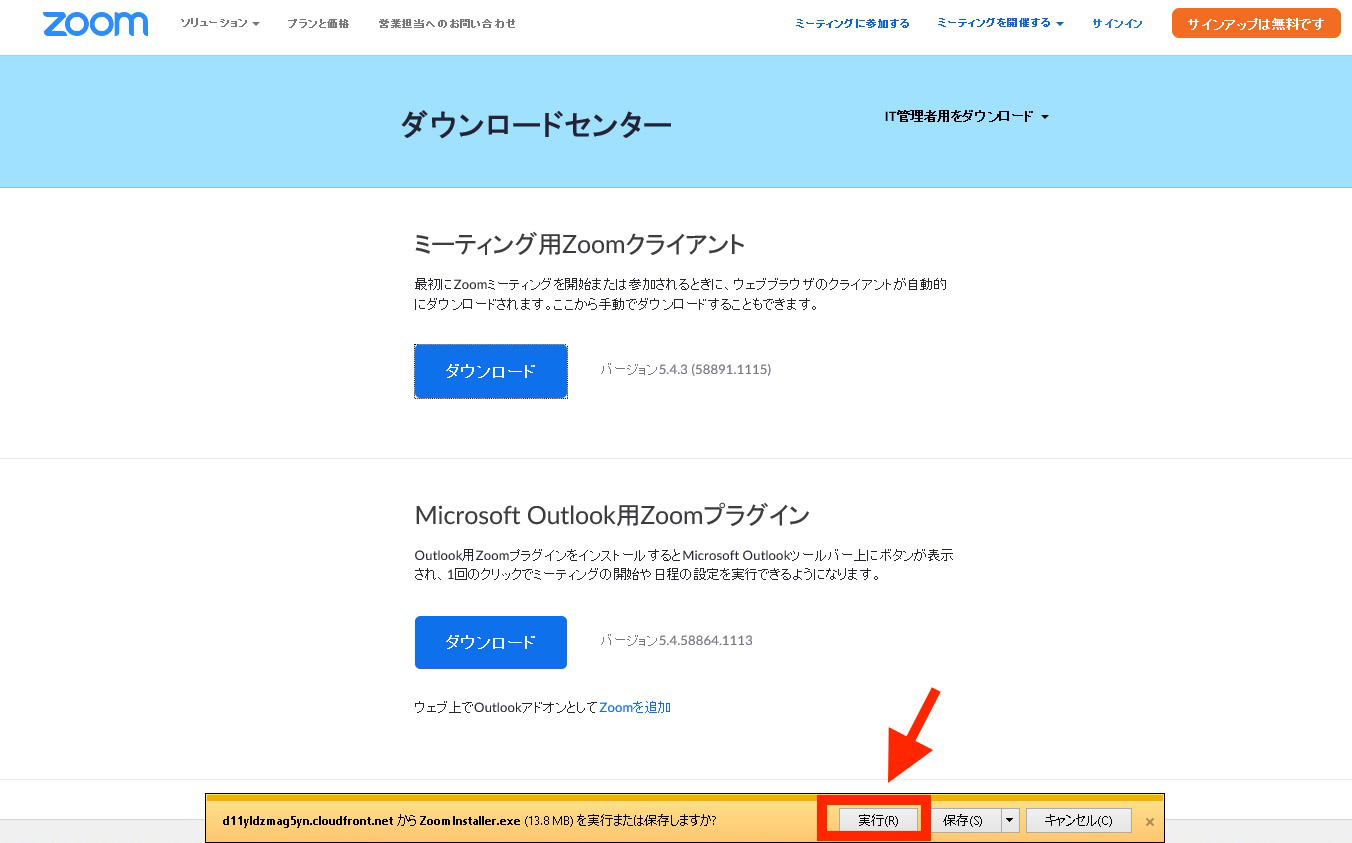Image resolution: width=1352 pixels, height=843 pixels.
Task: Download the Outlook Zoom plugin
Action: tap(491, 642)
